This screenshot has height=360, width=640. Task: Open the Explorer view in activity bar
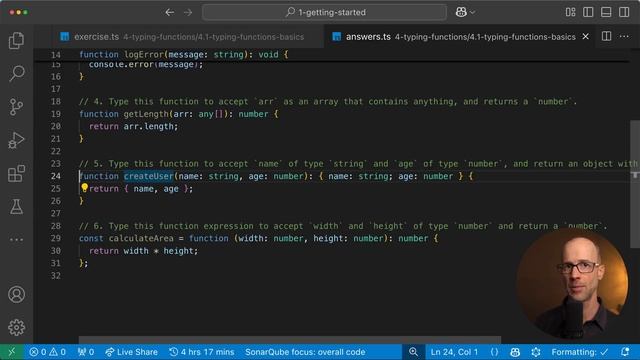pyautogui.click(x=16, y=40)
